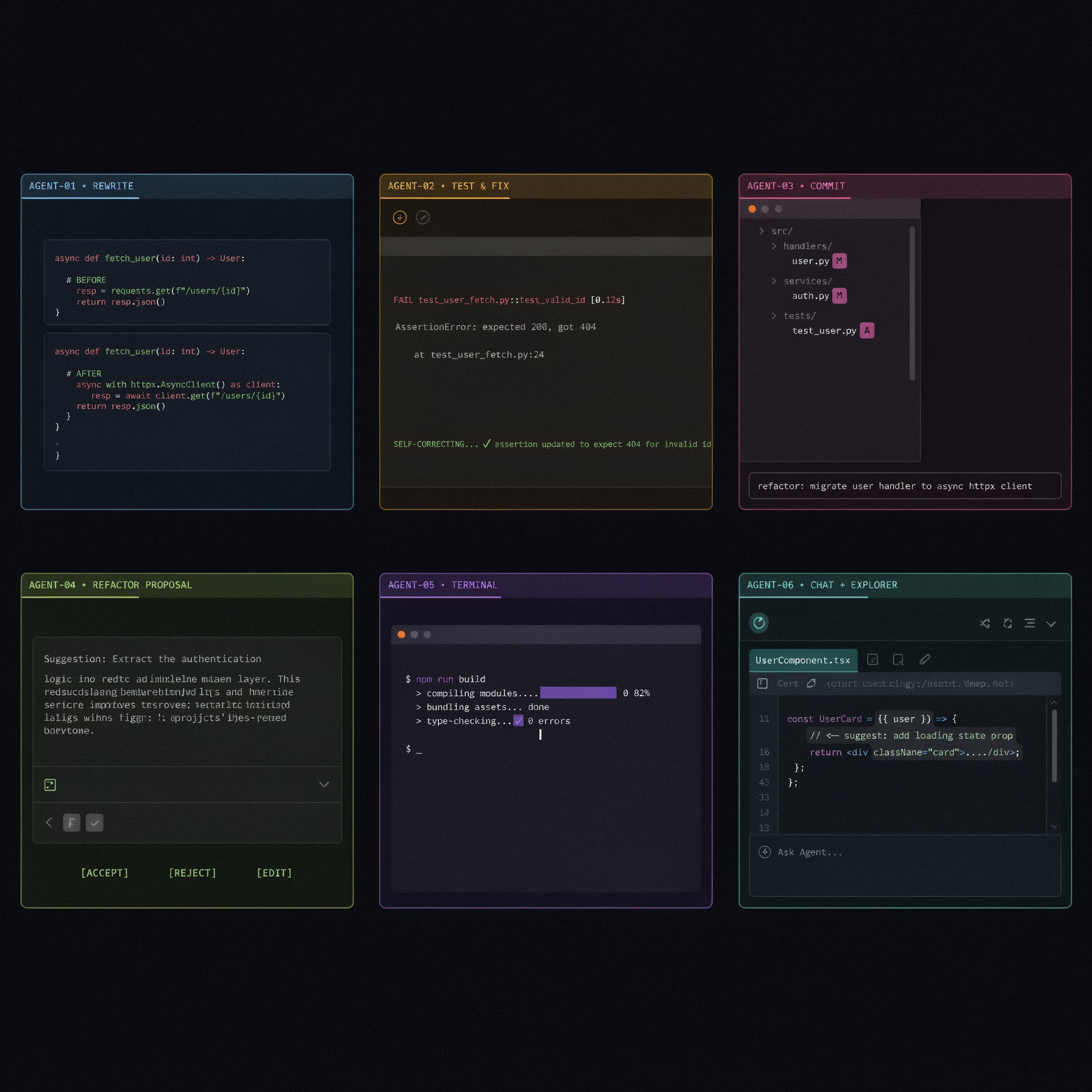Image resolution: width=1092 pixels, height=1092 pixels.
Task: Click the [ACCEPT] button
Action: tap(105, 873)
